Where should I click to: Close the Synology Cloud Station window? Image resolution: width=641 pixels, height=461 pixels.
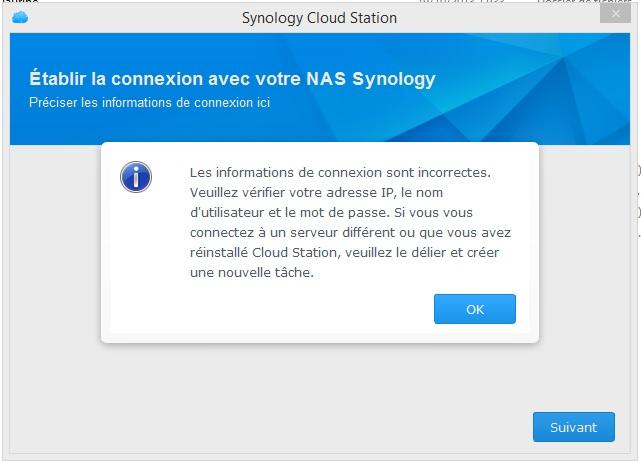pyautogui.click(x=615, y=14)
